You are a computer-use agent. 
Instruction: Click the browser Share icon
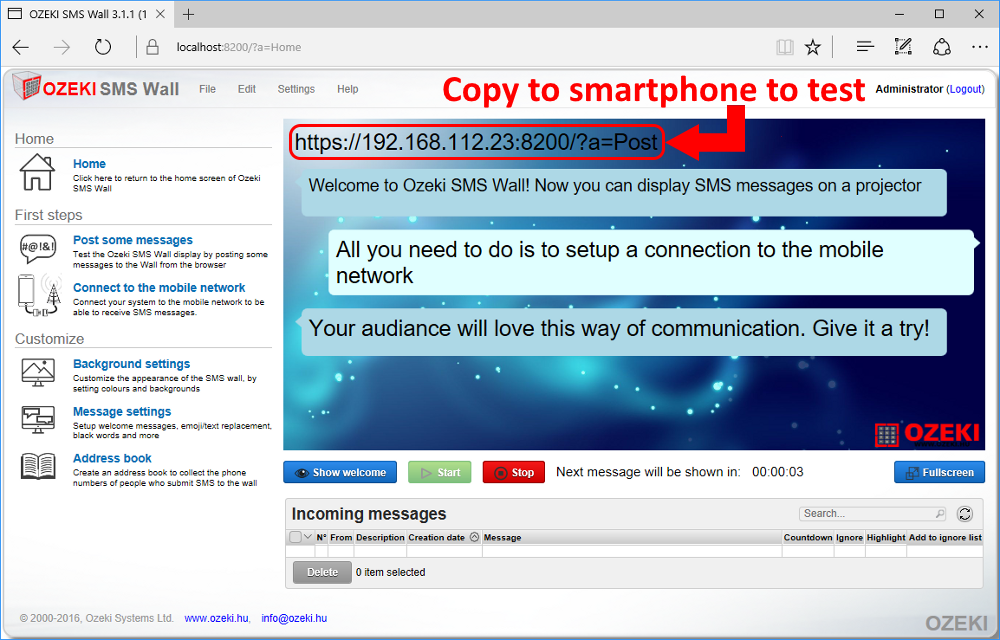pos(942,47)
